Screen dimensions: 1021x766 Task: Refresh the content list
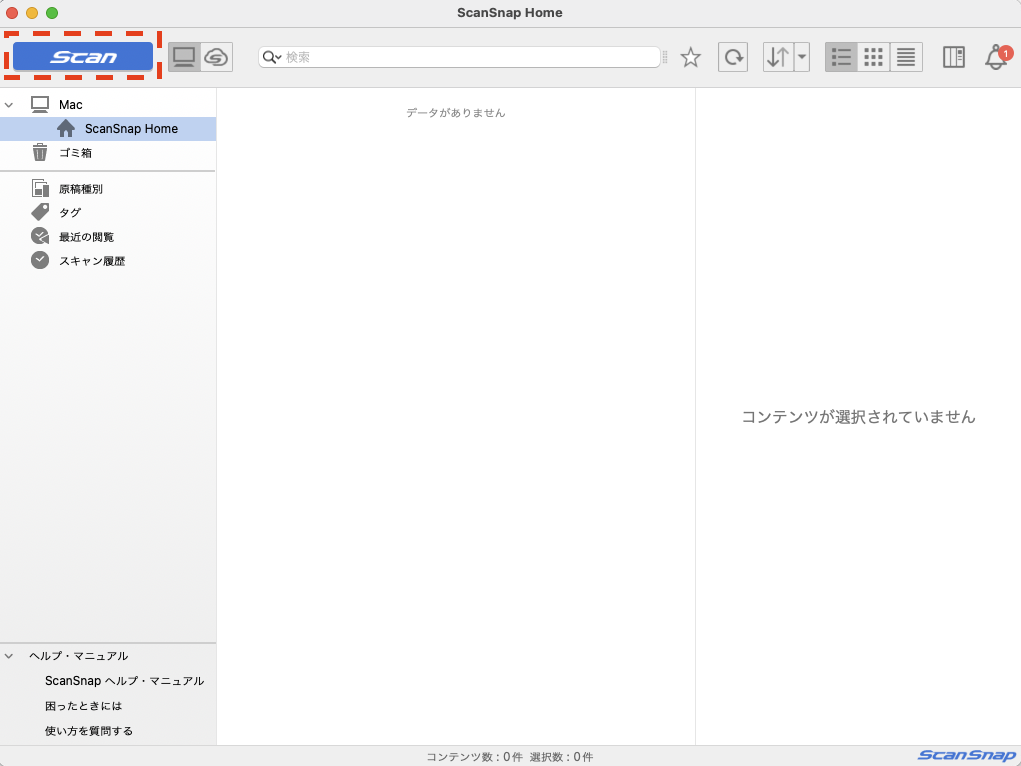(733, 57)
